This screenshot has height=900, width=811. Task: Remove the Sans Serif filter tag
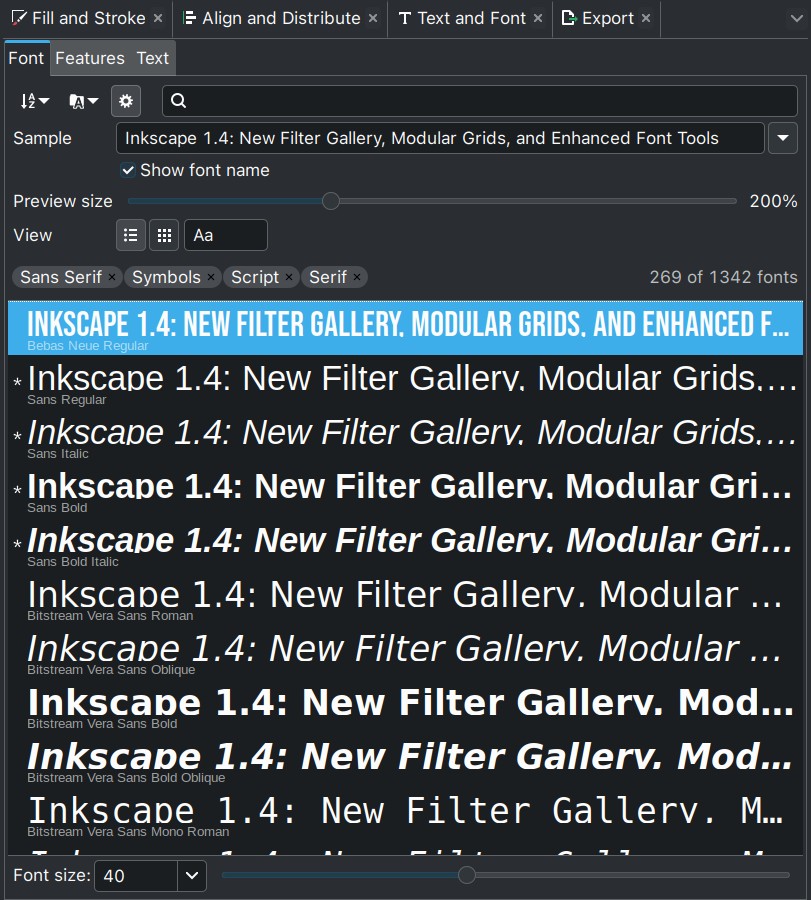coord(112,277)
